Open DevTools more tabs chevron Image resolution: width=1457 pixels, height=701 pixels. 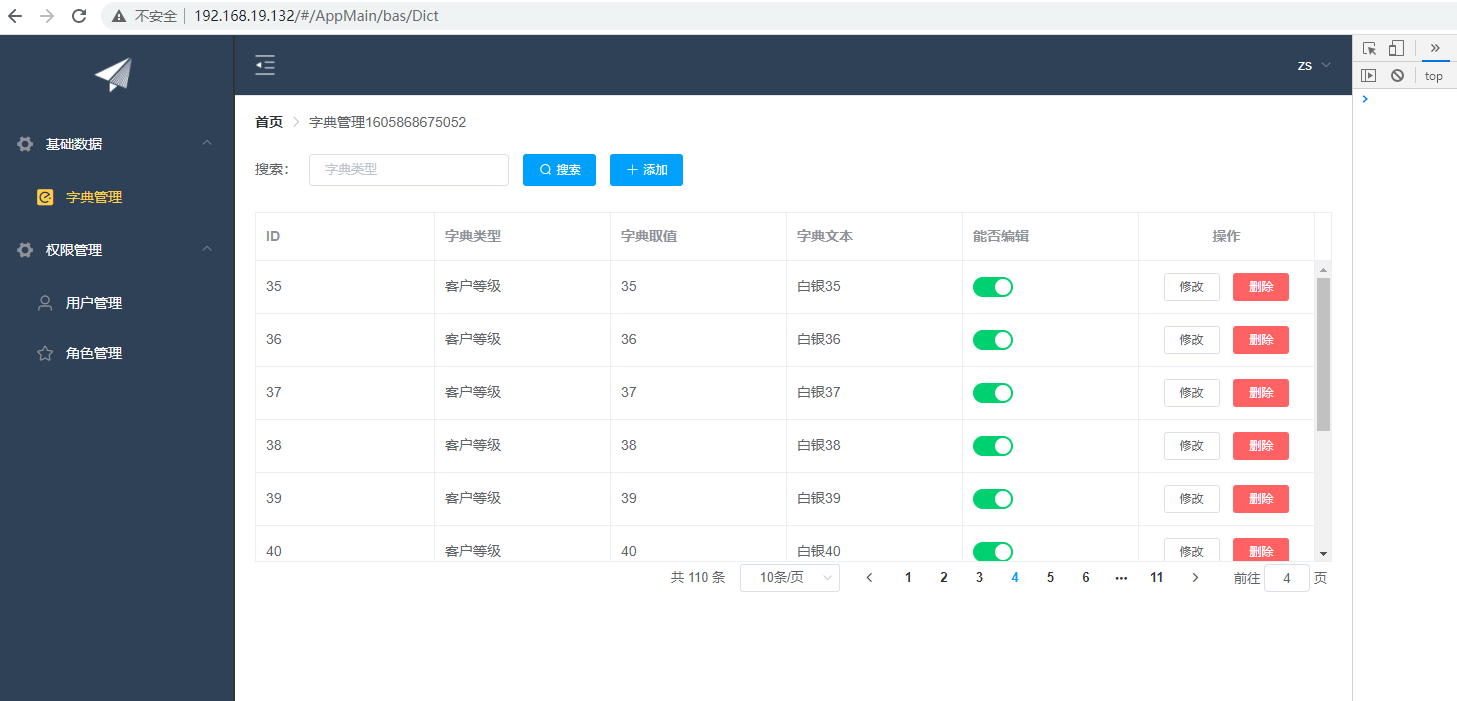click(1435, 48)
